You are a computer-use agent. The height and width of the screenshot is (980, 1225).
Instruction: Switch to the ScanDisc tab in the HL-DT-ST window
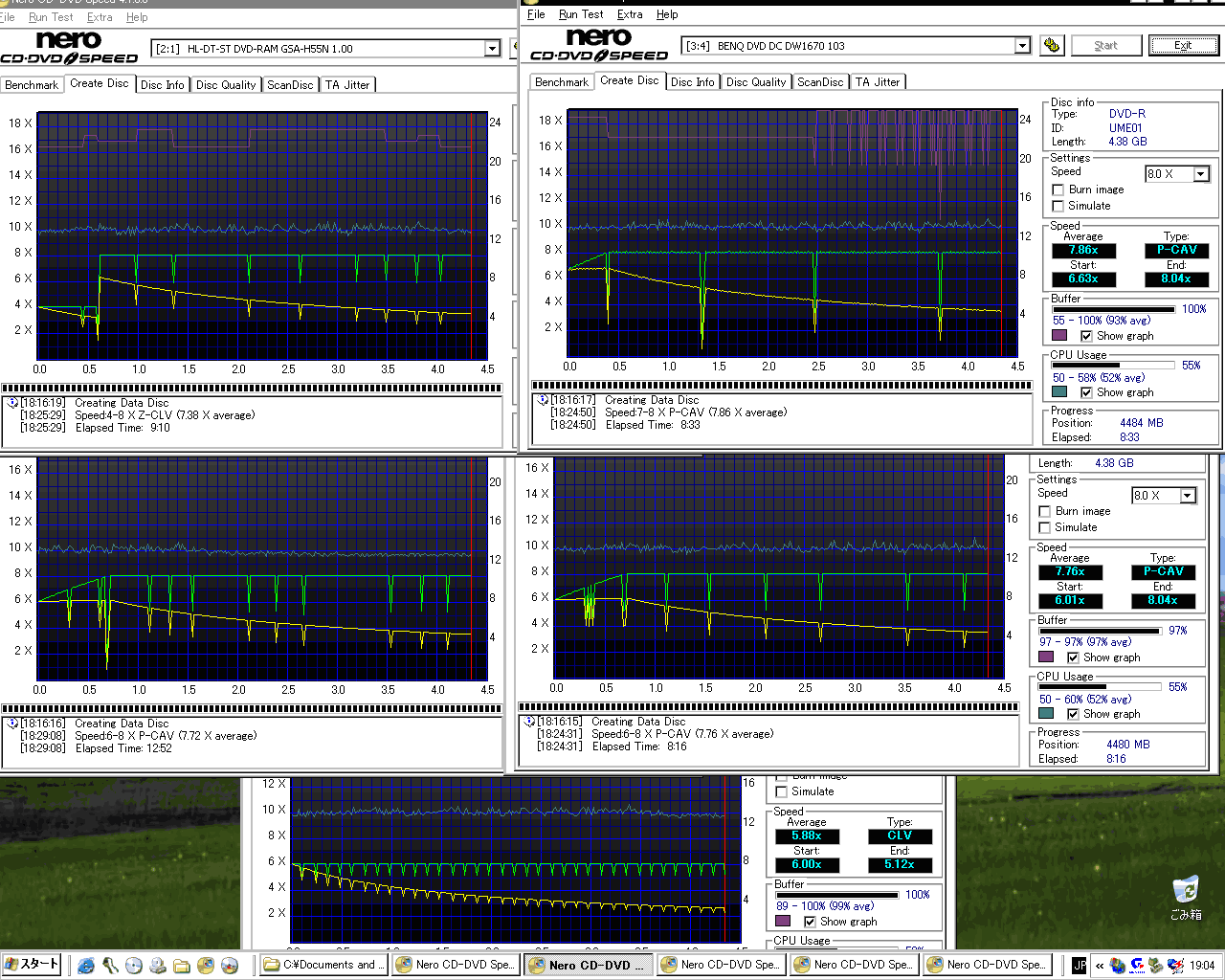click(290, 85)
